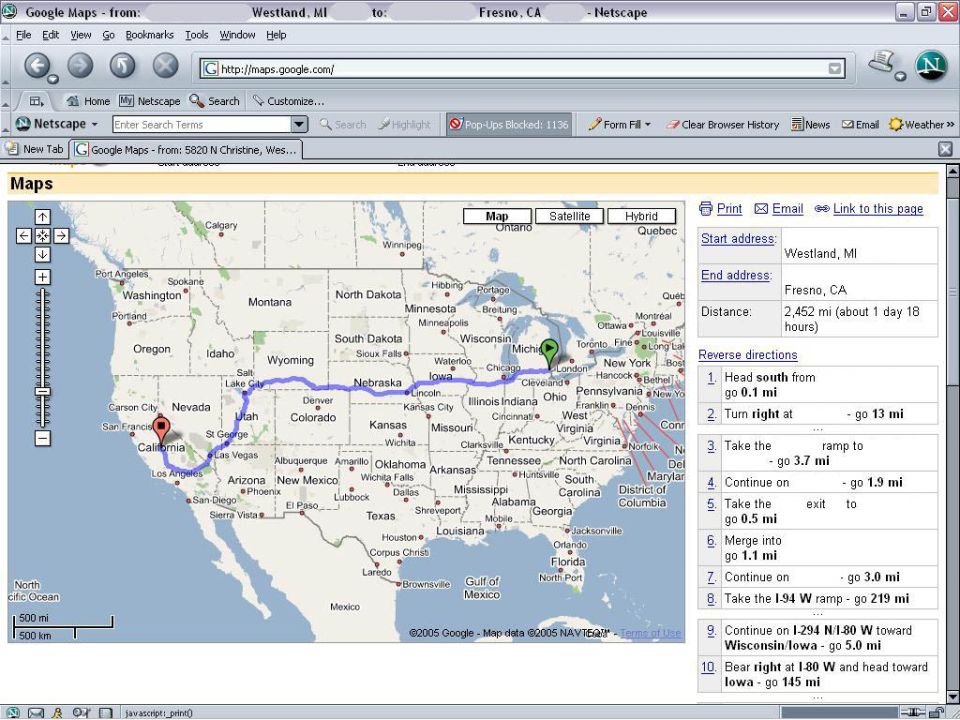The height and width of the screenshot is (720, 960).
Task: Open My Netscape in personal toolbar
Action: [x=149, y=101]
